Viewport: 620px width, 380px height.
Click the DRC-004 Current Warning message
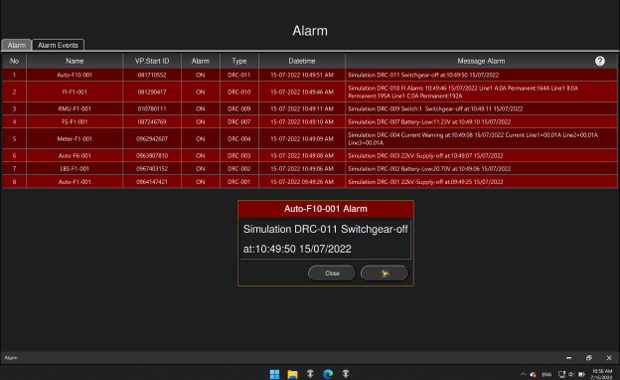[x=481, y=139]
